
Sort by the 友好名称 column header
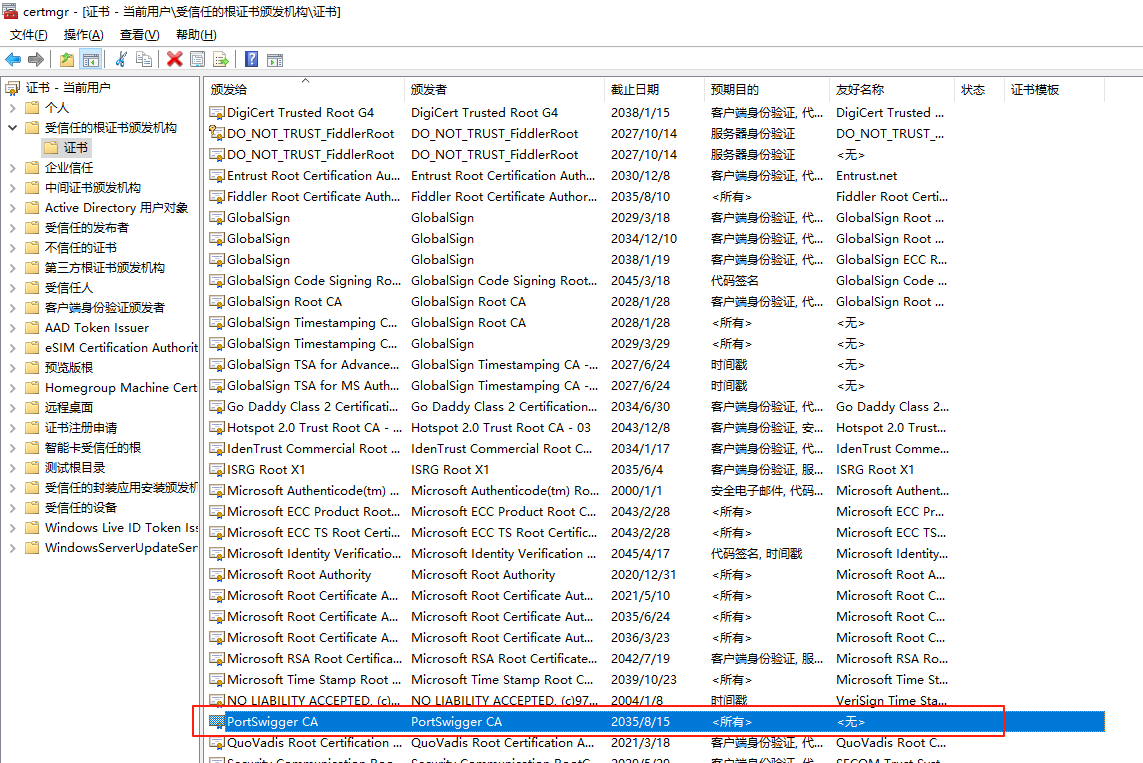tap(892, 90)
